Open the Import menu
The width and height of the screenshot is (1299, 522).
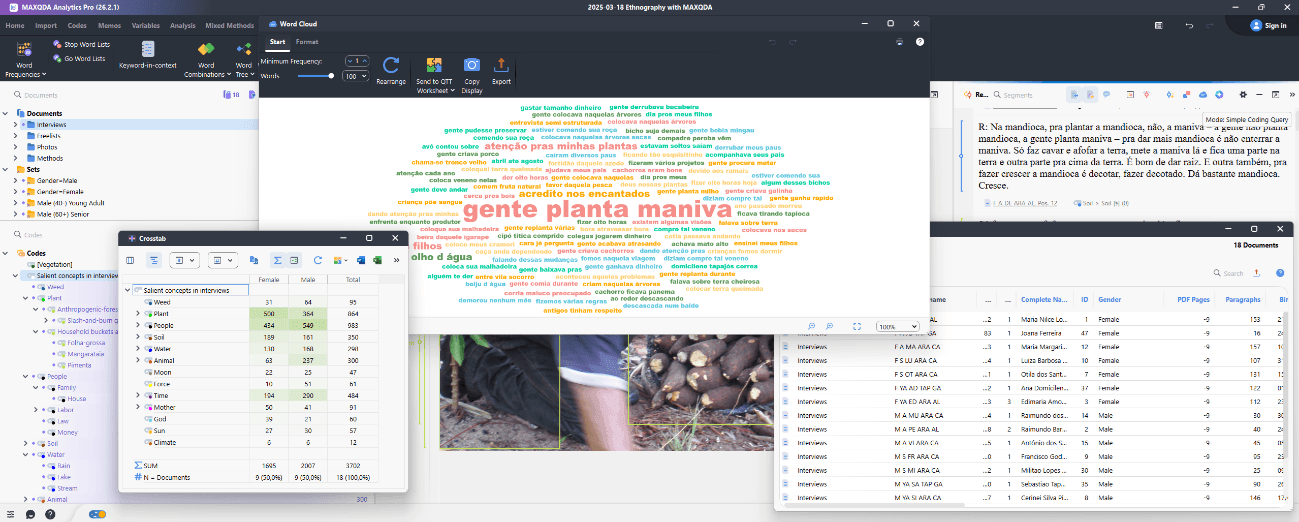point(45,25)
